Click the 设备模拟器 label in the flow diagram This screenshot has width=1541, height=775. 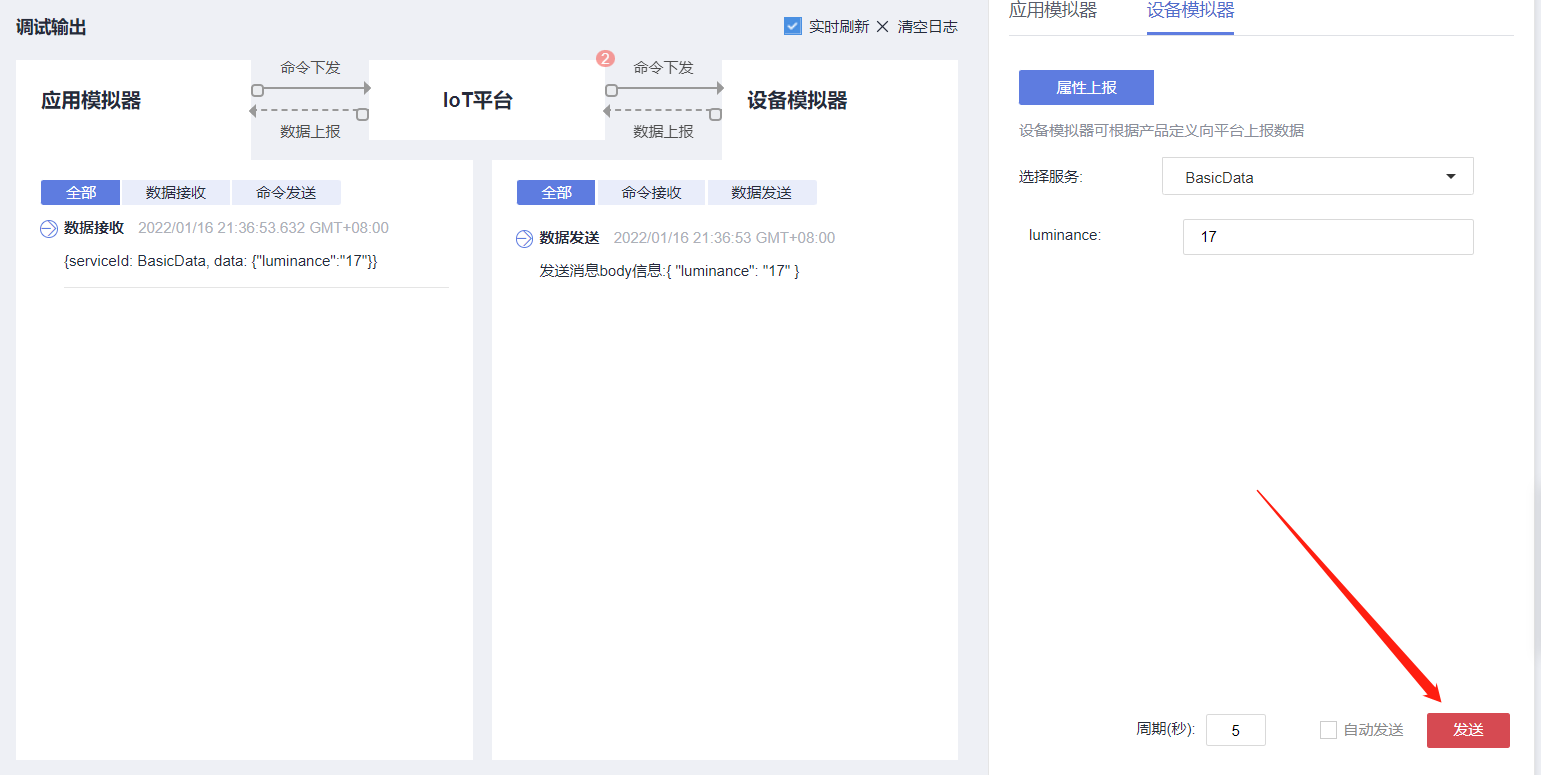coord(797,101)
